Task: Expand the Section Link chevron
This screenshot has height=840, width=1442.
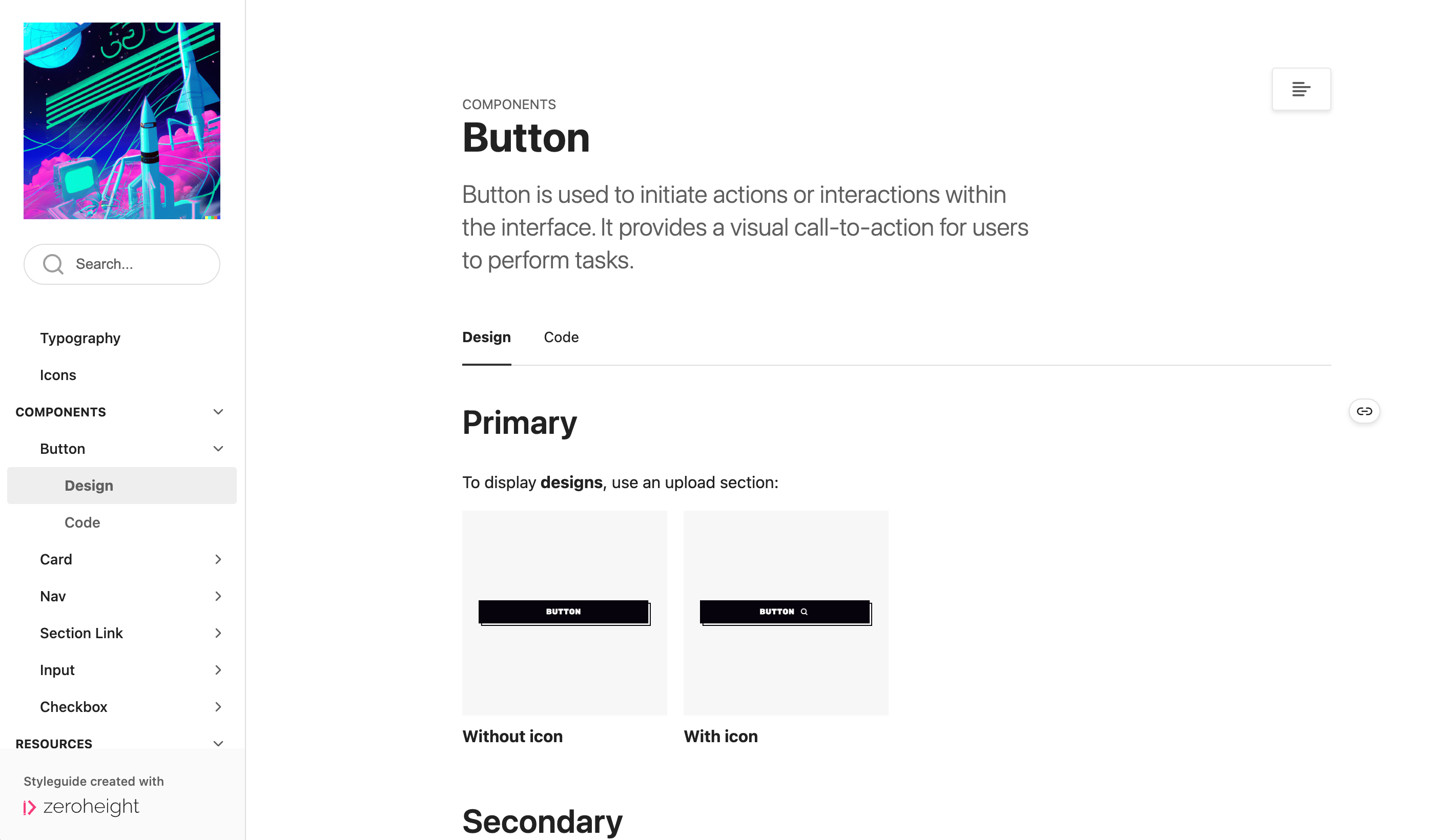Action: point(218,633)
